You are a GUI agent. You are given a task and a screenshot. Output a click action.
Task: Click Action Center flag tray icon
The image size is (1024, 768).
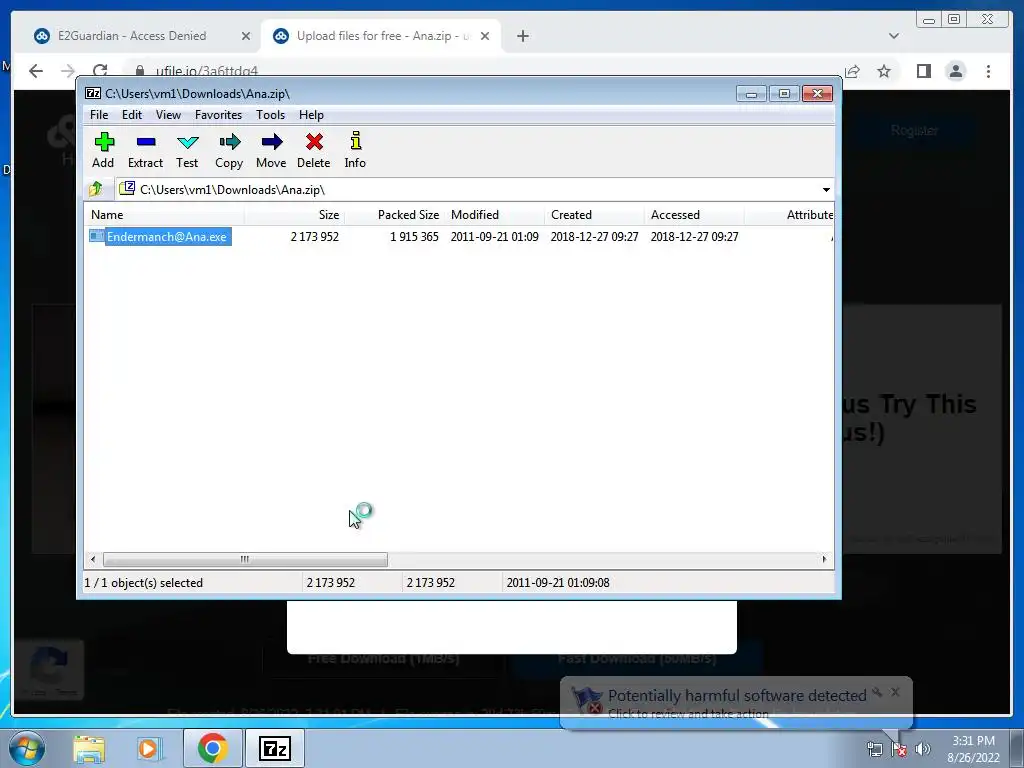tap(898, 749)
